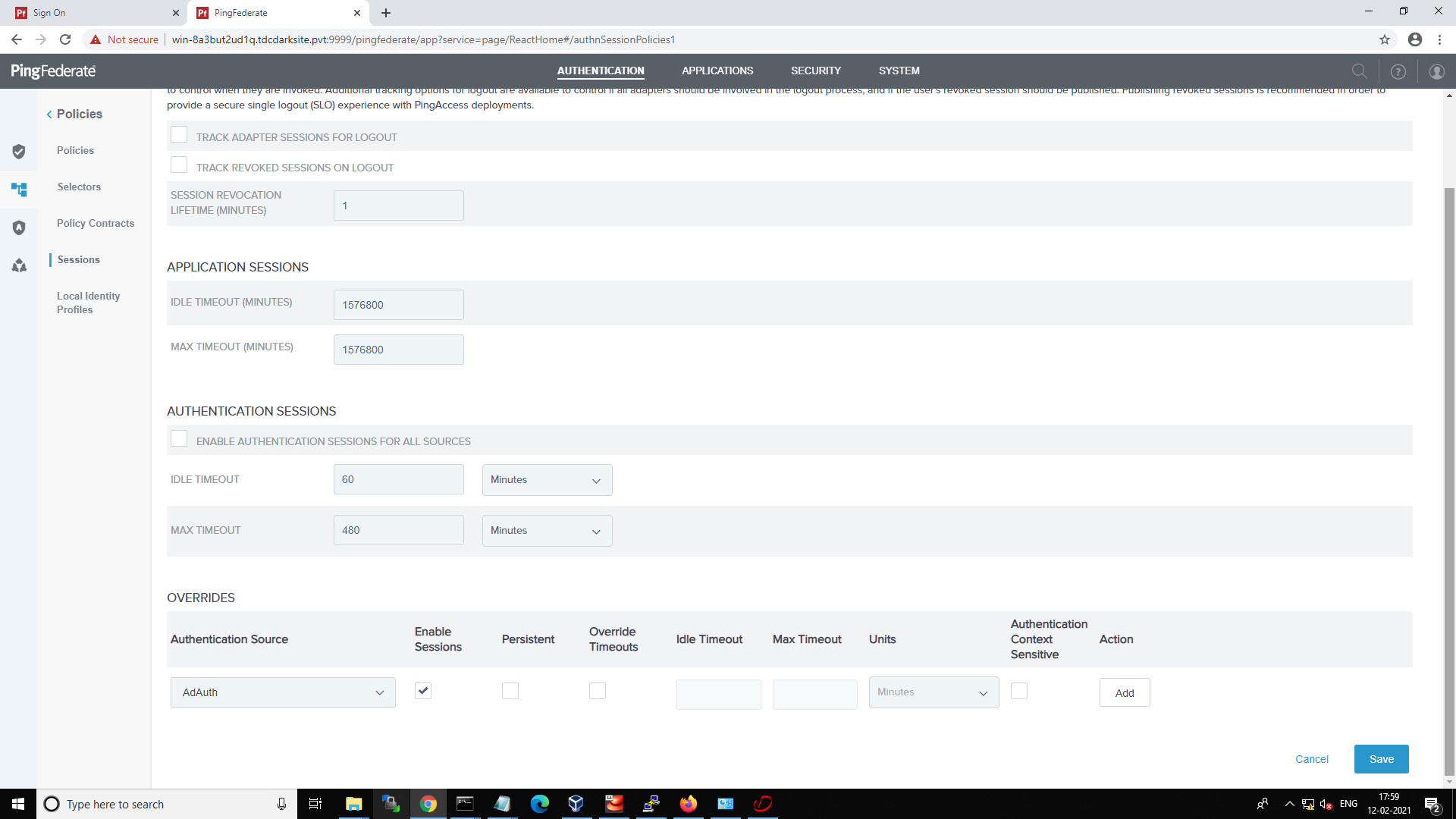This screenshot has height=819, width=1456.
Task: Select the policy tree sidebar icon
Action: (19, 190)
